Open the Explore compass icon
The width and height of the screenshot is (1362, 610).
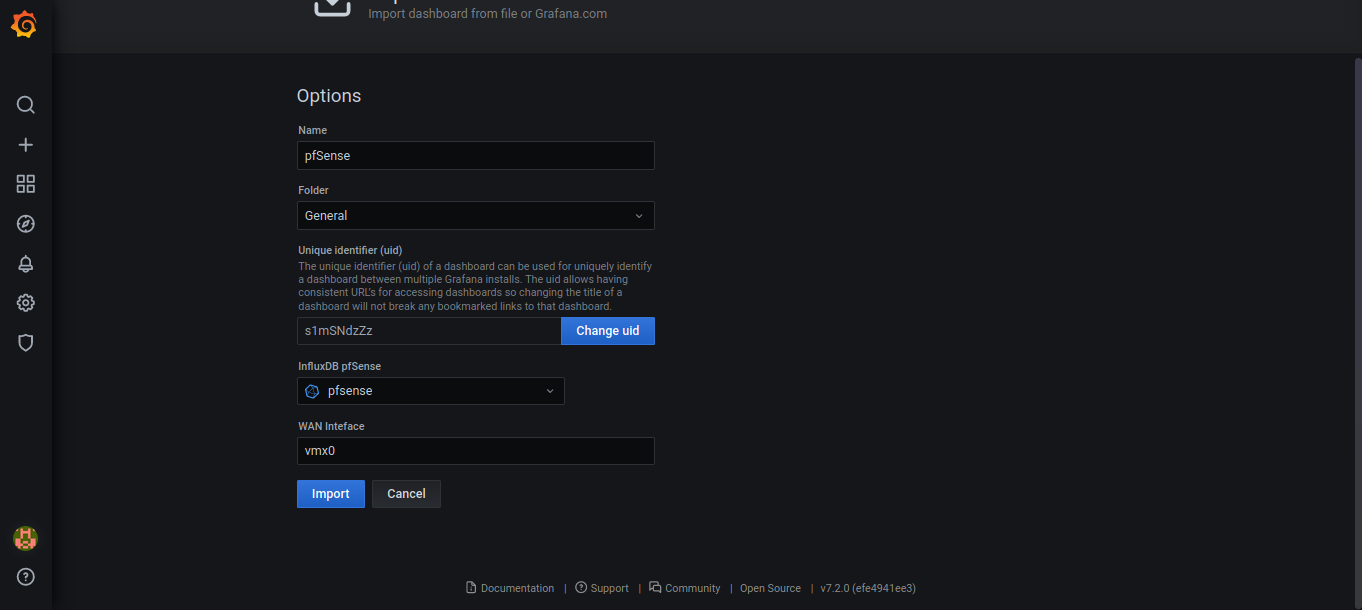click(x=26, y=224)
